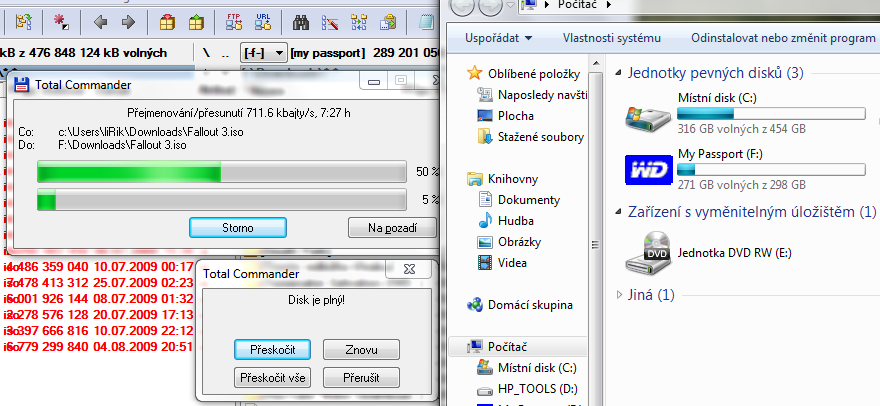Click the Přeskočit vše button
880x406 pixels.
point(272,377)
